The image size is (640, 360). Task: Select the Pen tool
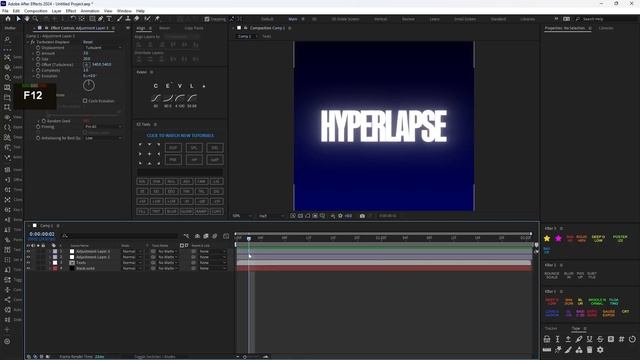click(x=100, y=19)
